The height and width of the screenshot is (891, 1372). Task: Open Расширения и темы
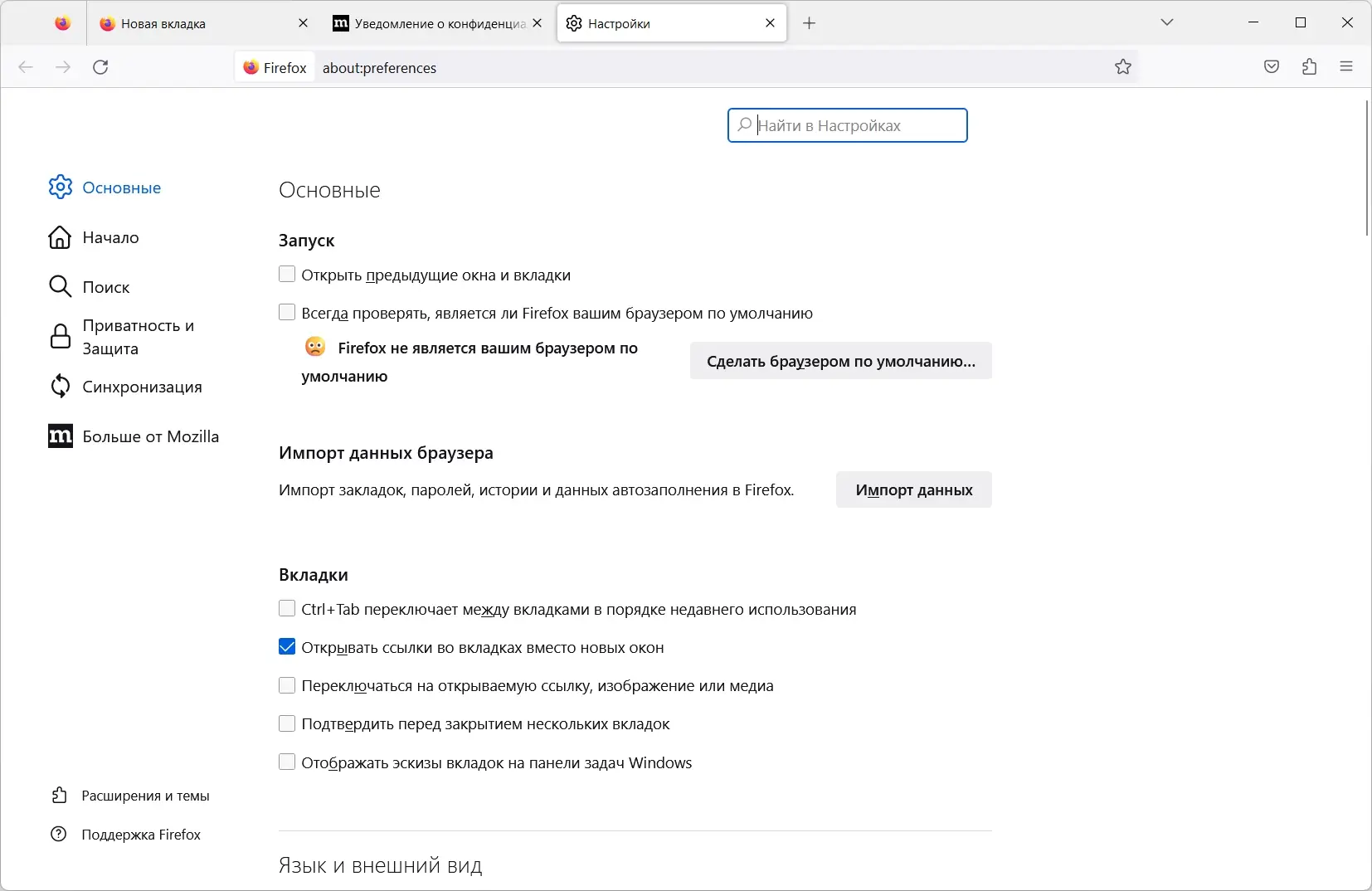click(x=145, y=795)
